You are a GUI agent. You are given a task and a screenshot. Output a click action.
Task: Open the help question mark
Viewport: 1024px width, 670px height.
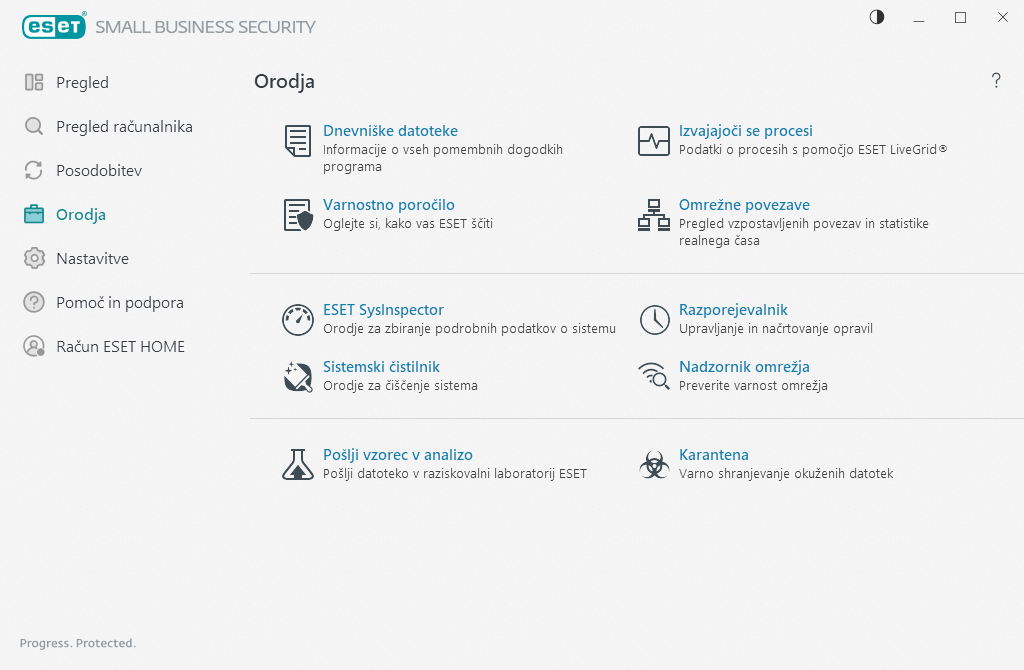pyautogui.click(x=996, y=81)
